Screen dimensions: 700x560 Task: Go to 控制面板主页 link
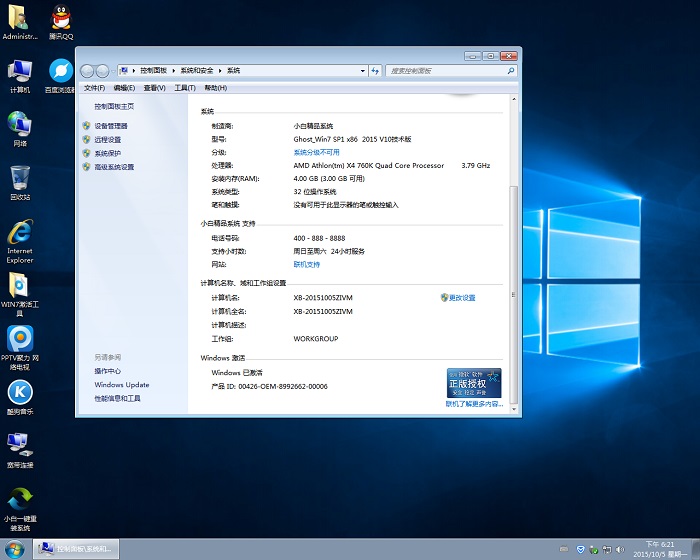coord(114,106)
